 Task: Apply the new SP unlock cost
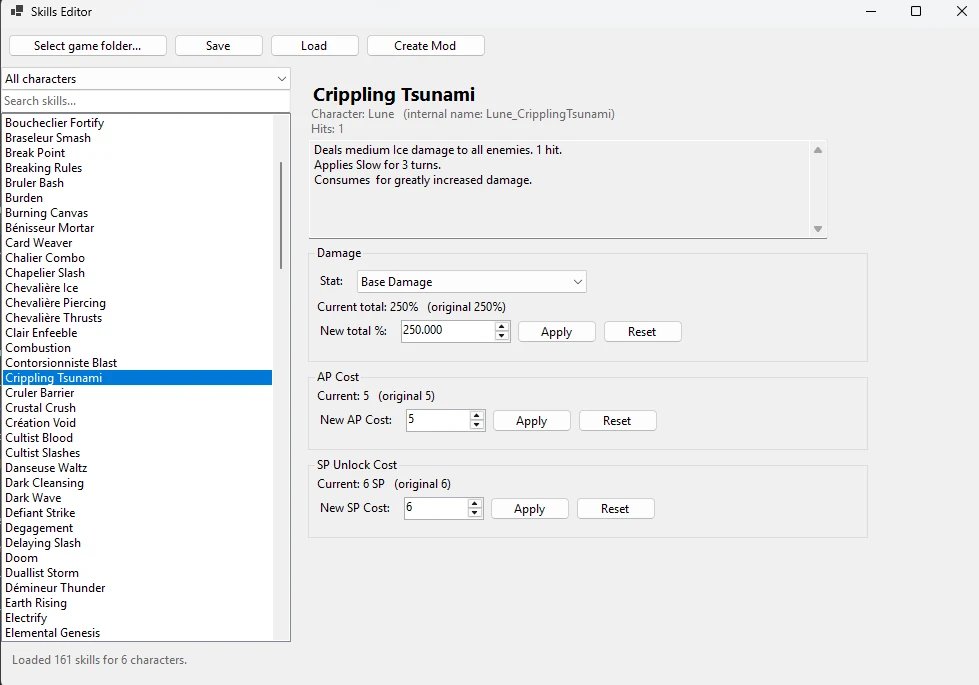pyautogui.click(x=530, y=508)
